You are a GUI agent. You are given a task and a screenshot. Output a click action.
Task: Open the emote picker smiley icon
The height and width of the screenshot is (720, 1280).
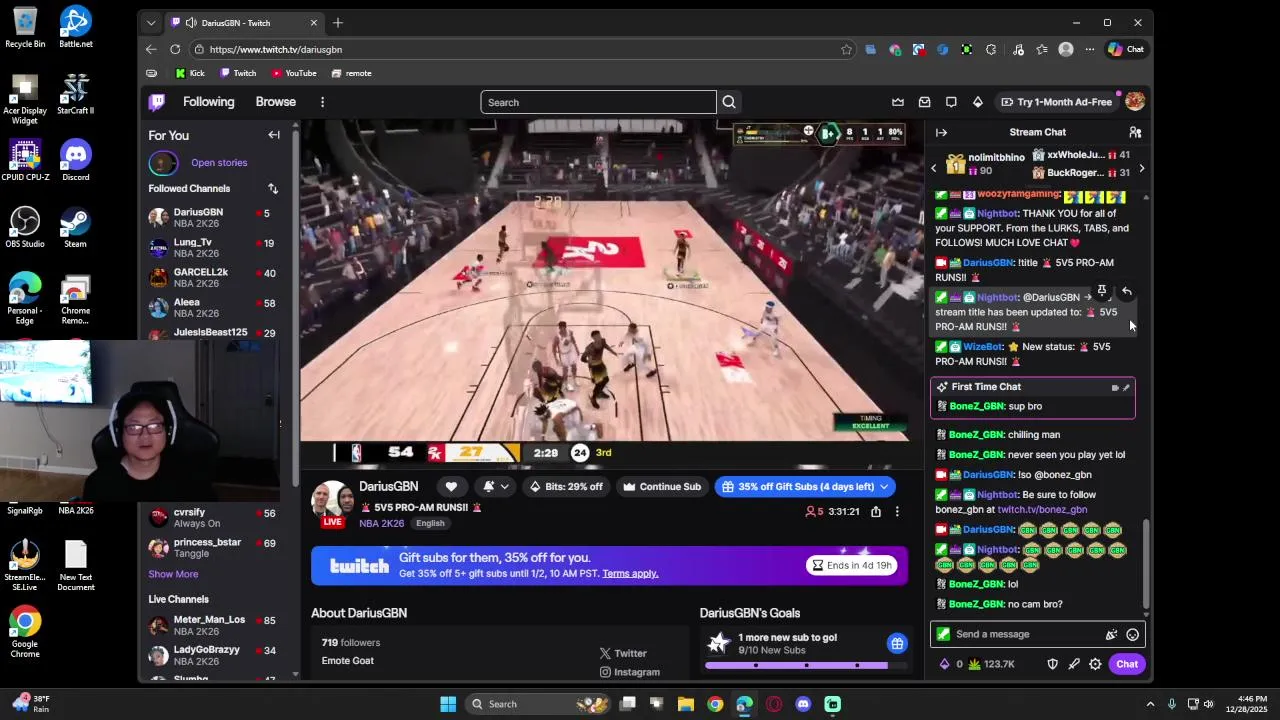tap(1132, 634)
